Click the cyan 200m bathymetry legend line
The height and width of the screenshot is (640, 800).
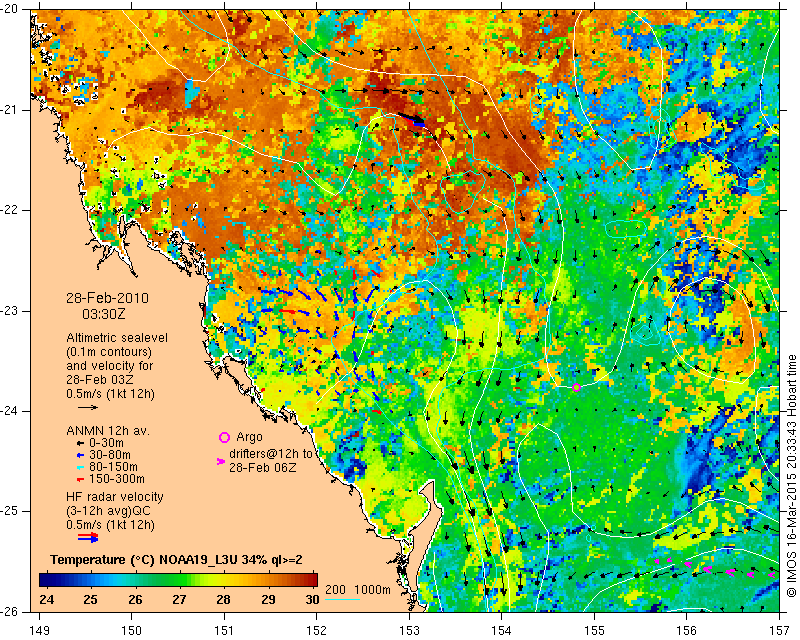point(342,599)
